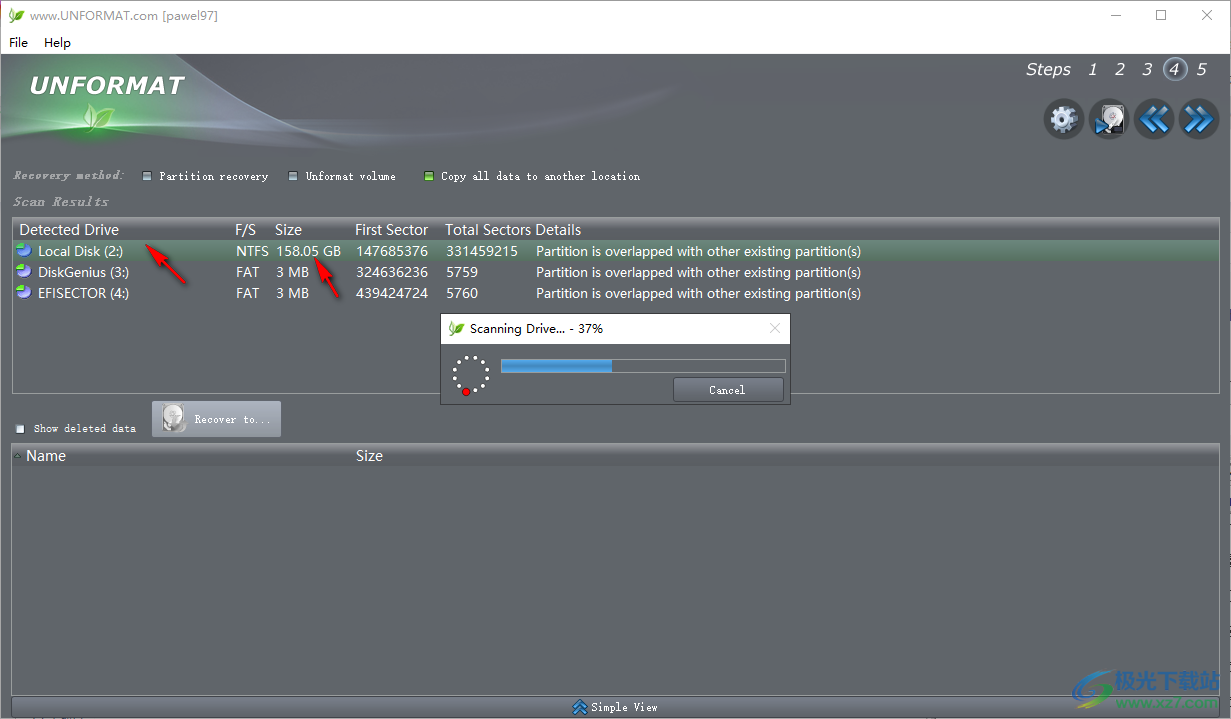Click the First Sector column header

click(391, 230)
